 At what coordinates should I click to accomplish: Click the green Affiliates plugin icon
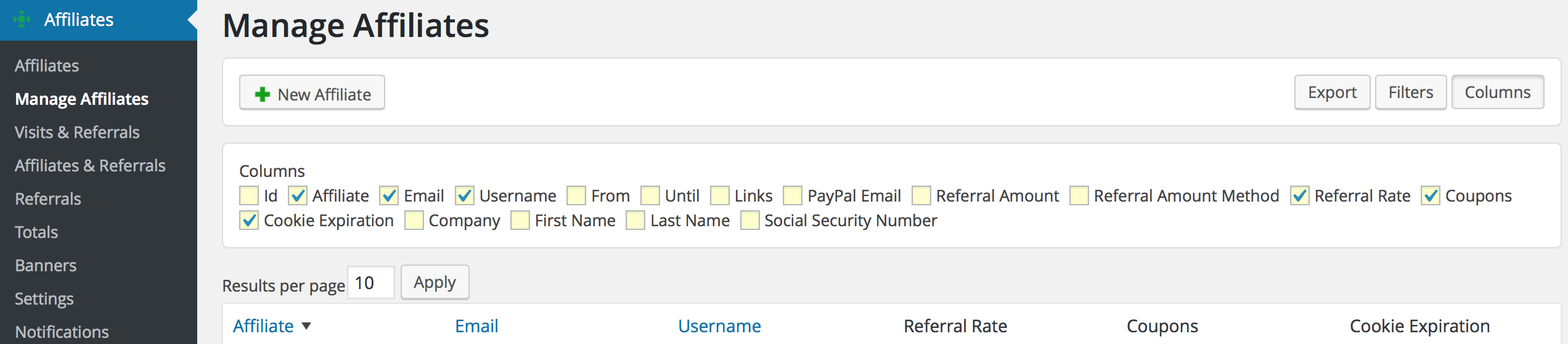pyautogui.click(x=22, y=20)
